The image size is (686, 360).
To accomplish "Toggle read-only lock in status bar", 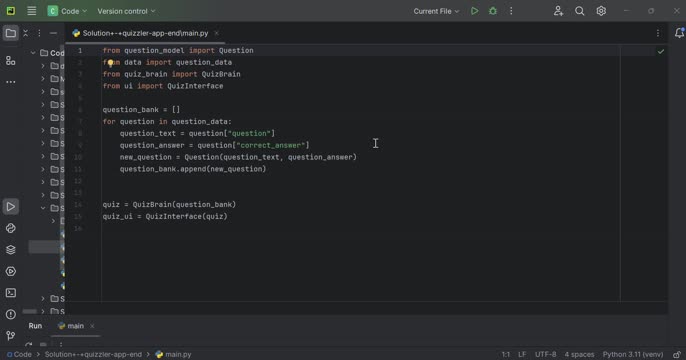I will pyautogui.click(x=677, y=354).
